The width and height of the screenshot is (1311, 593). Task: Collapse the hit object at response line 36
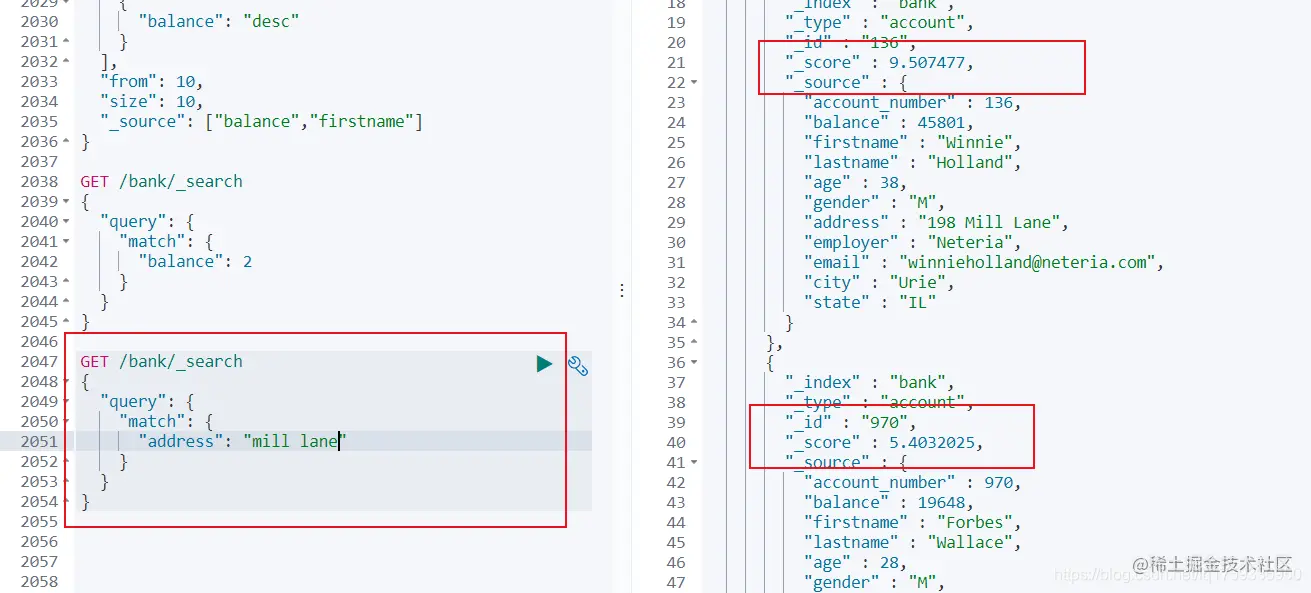[695, 362]
